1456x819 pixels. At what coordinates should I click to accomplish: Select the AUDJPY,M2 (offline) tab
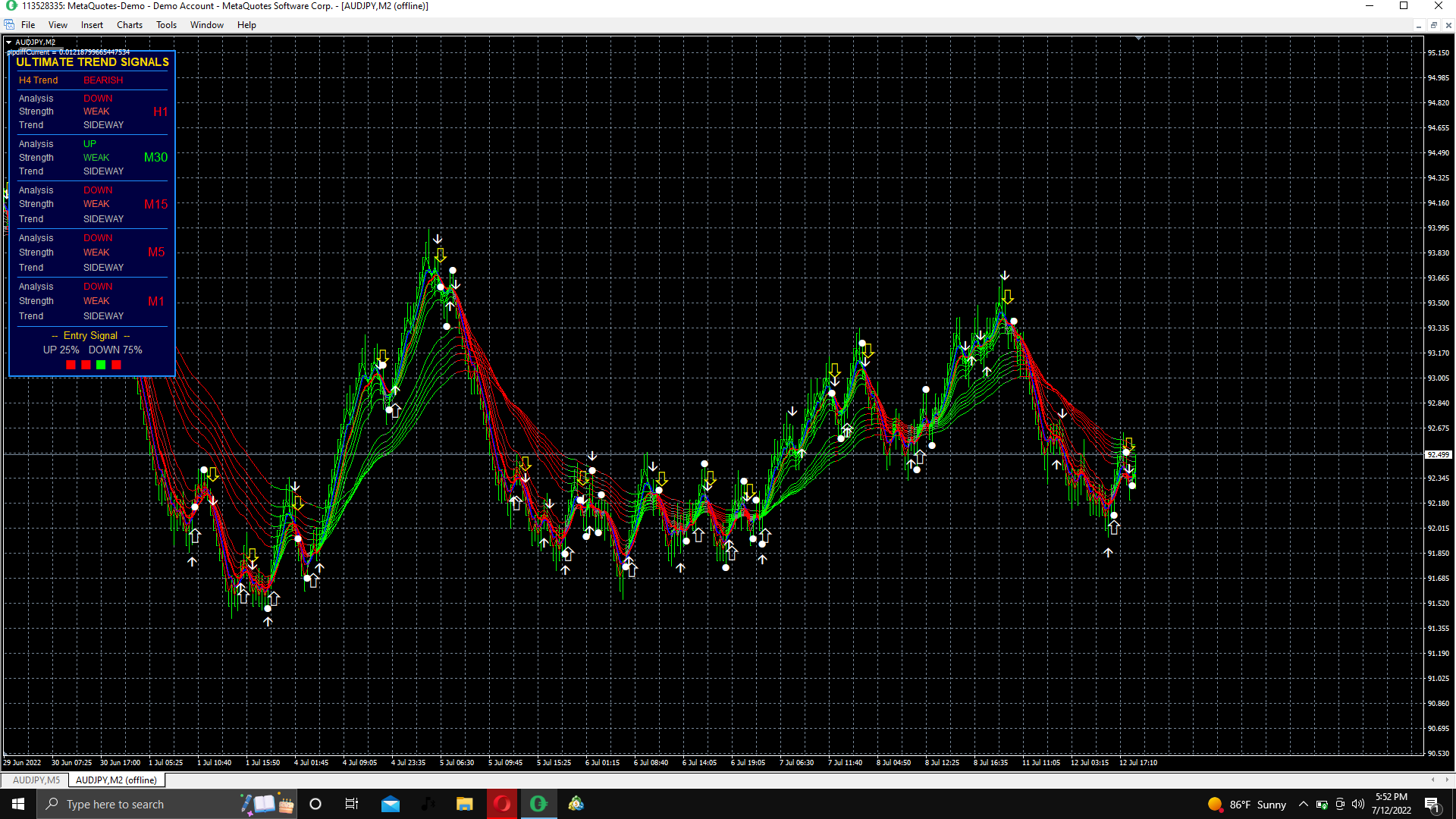point(116,780)
